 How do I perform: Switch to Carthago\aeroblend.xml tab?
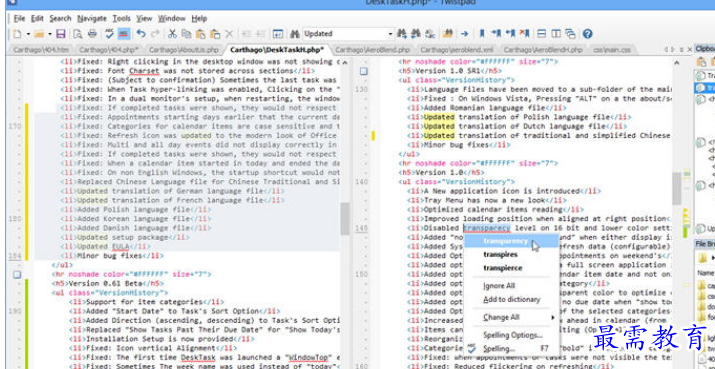click(x=456, y=50)
